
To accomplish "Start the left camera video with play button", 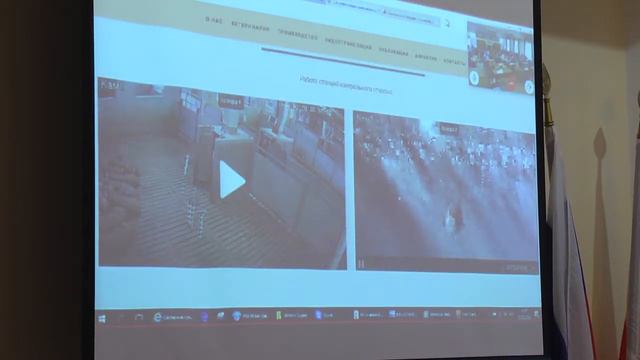I will 232,180.
